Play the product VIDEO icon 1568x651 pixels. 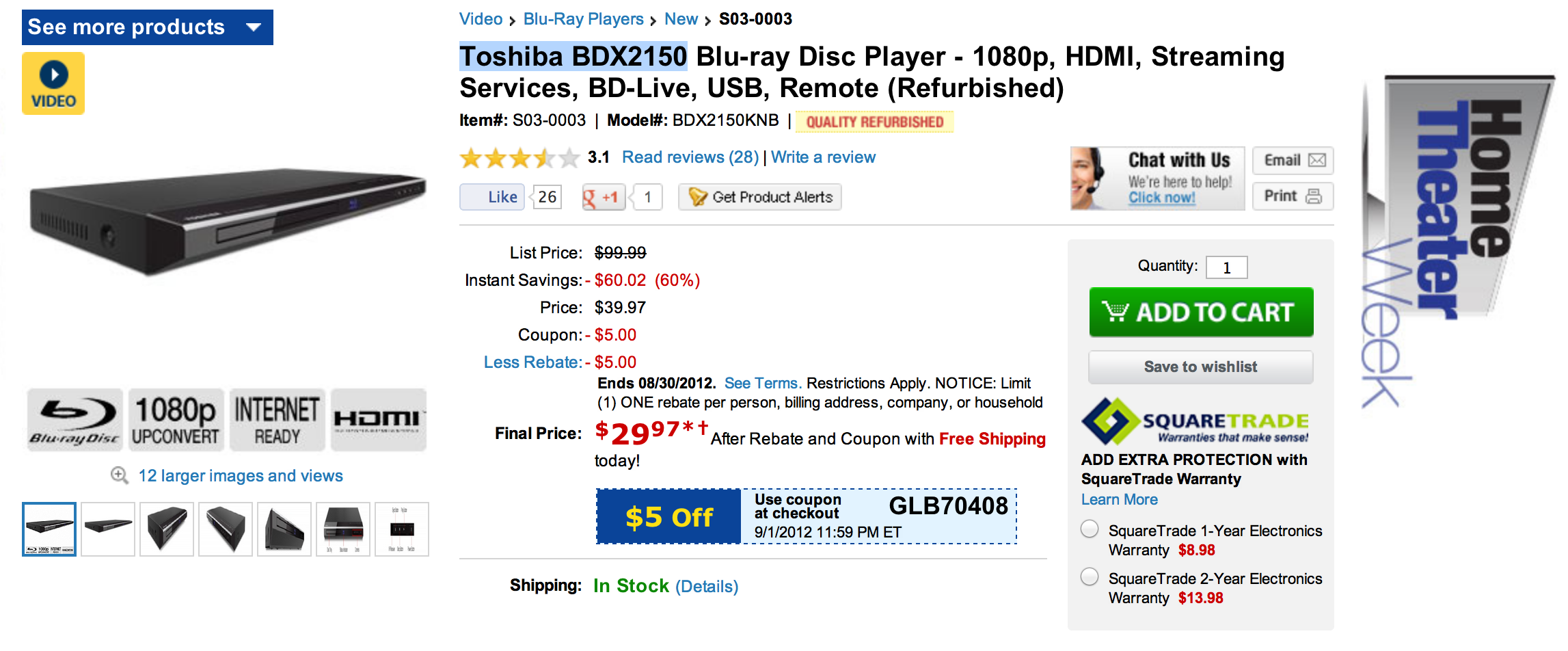(53, 83)
